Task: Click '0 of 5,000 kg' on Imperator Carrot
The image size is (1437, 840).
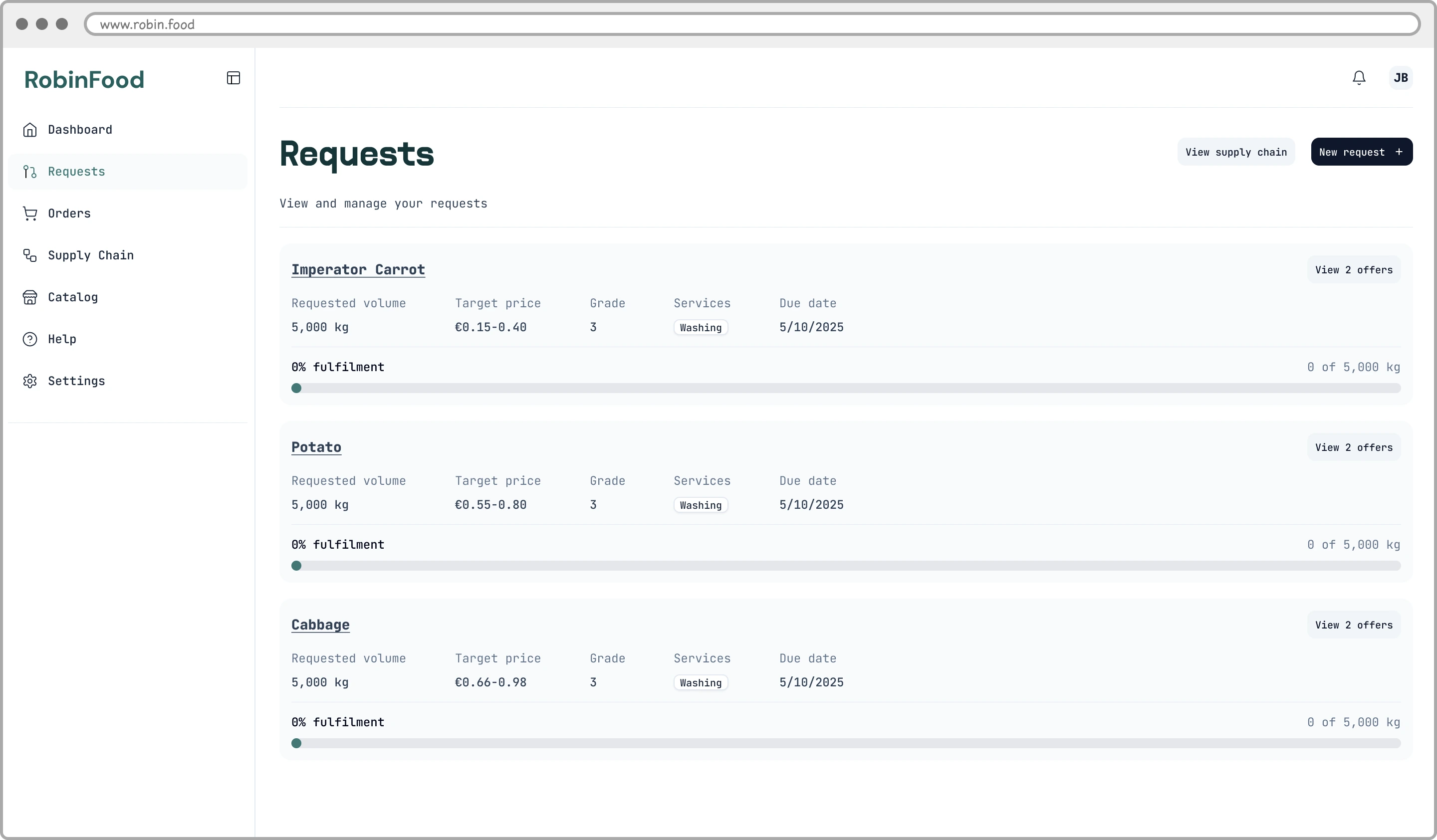Action: [x=1353, y=367]
